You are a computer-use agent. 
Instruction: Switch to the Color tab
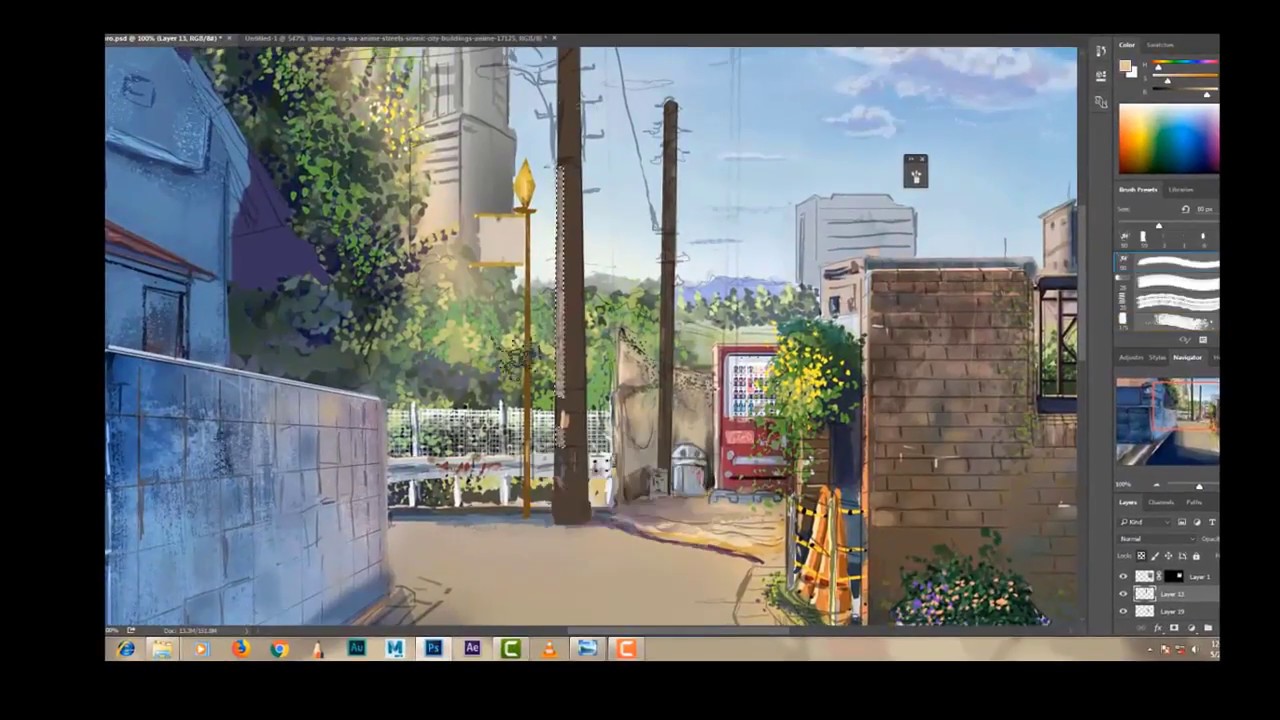point(1127,45)
